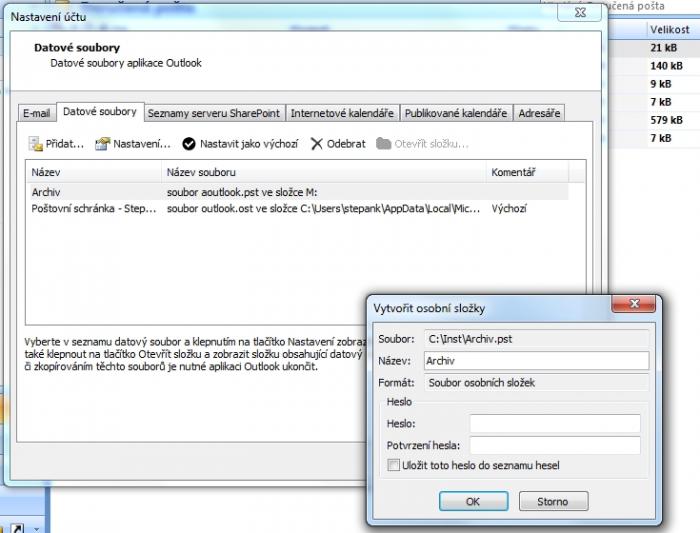This screenshot has height=533, width=700.
Task: Click the Storno button
Action: [x=552, y=501]
